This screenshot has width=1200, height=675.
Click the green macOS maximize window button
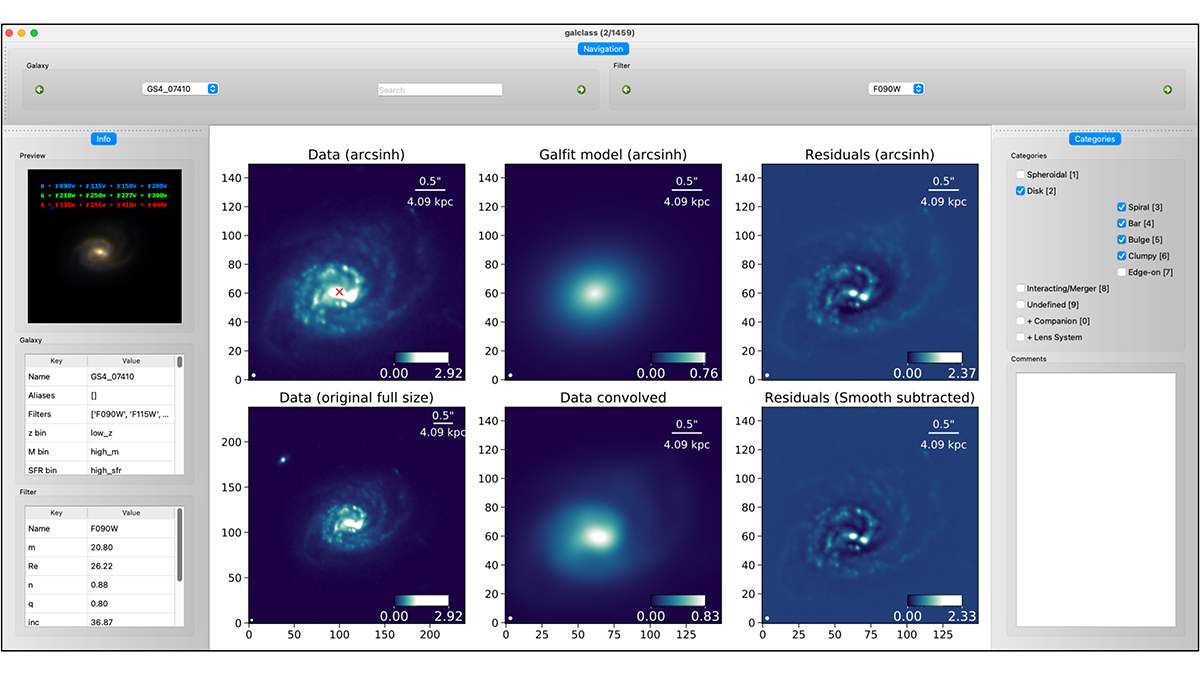click(x=34, y=33)
